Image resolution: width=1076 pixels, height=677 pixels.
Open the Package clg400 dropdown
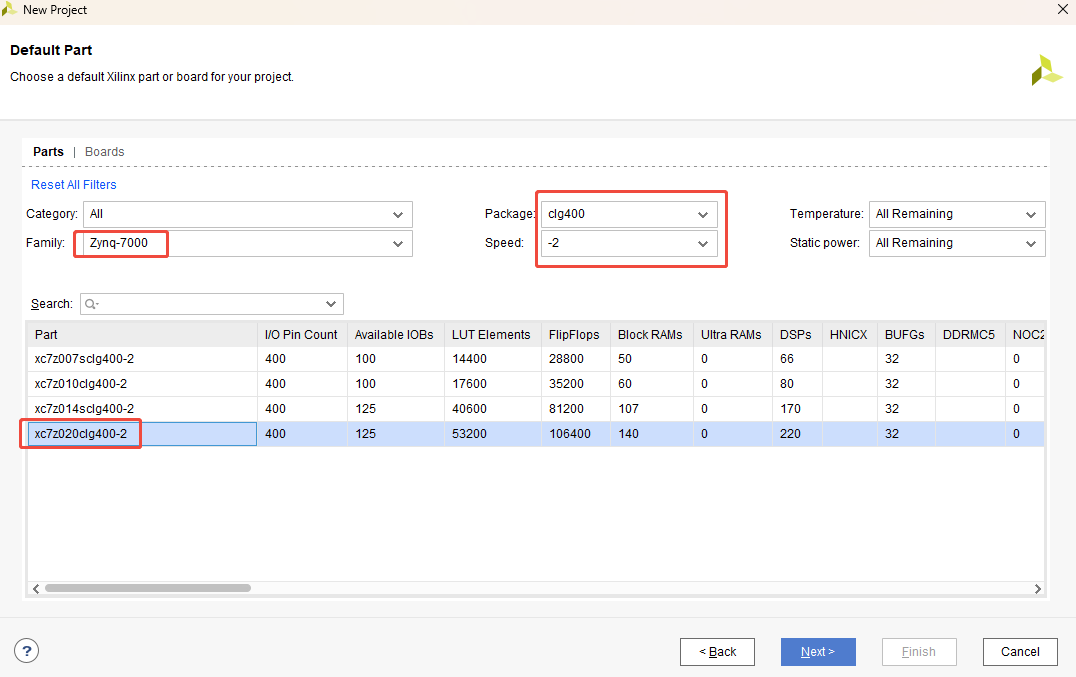click(629, 214)
